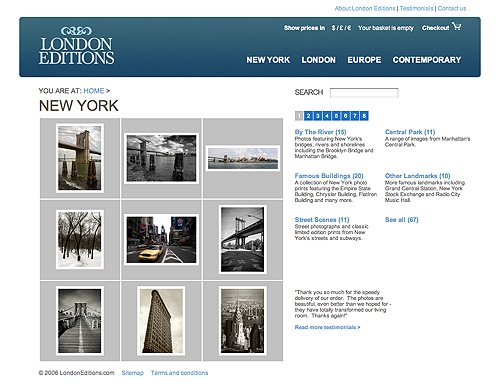
Task: Select the Flatiron Building photo thumbnail
Action: [161, 321]
